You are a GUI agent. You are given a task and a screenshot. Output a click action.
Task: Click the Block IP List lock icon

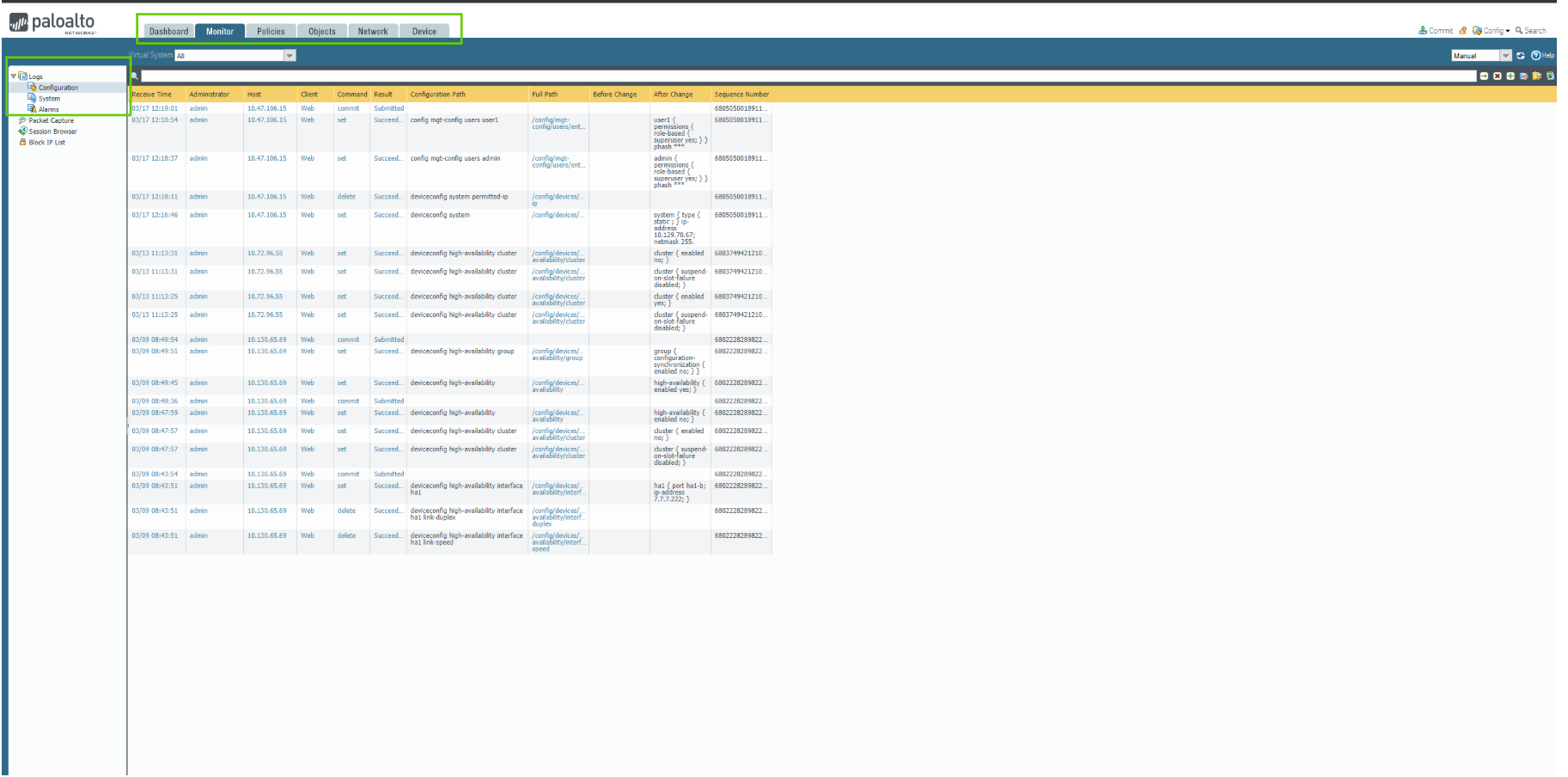22,143
